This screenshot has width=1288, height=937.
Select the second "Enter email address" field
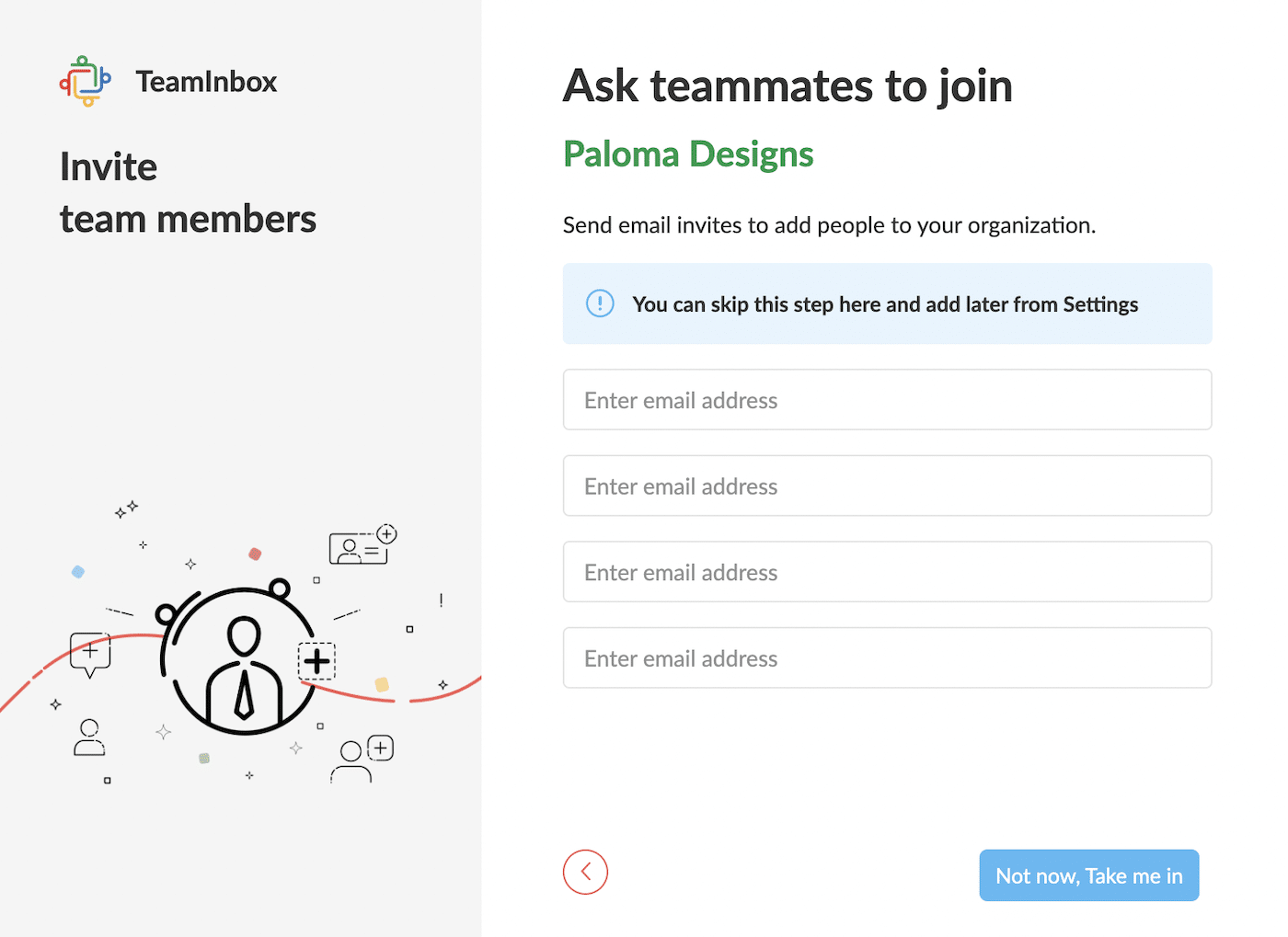pos(886,486)
